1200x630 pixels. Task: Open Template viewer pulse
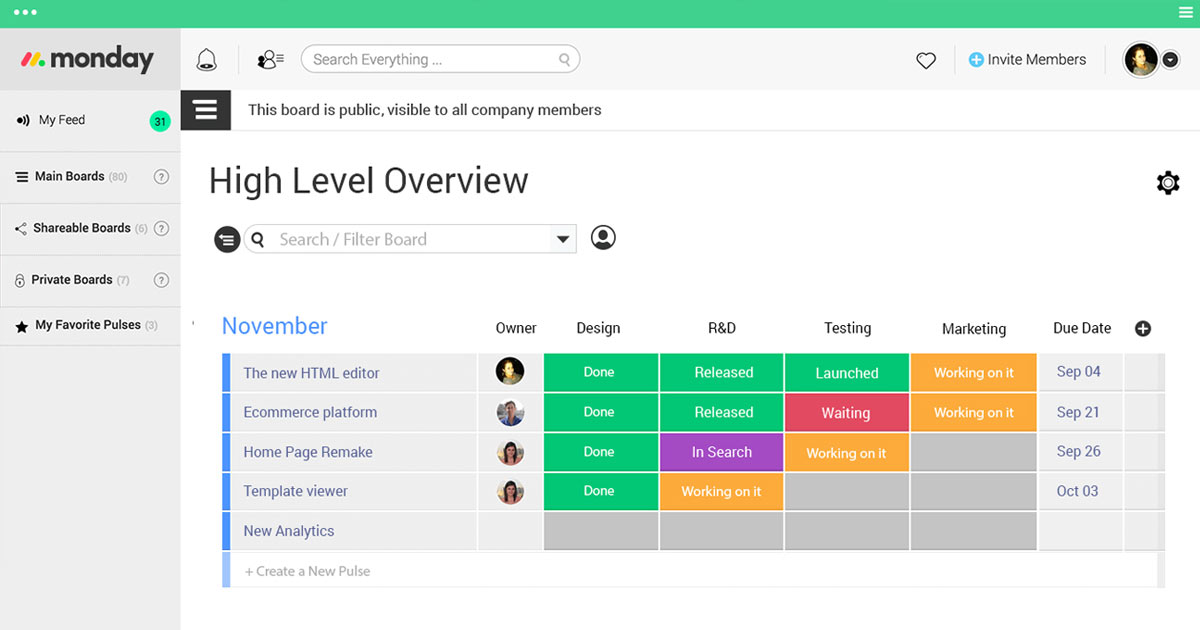pos(295,491)
